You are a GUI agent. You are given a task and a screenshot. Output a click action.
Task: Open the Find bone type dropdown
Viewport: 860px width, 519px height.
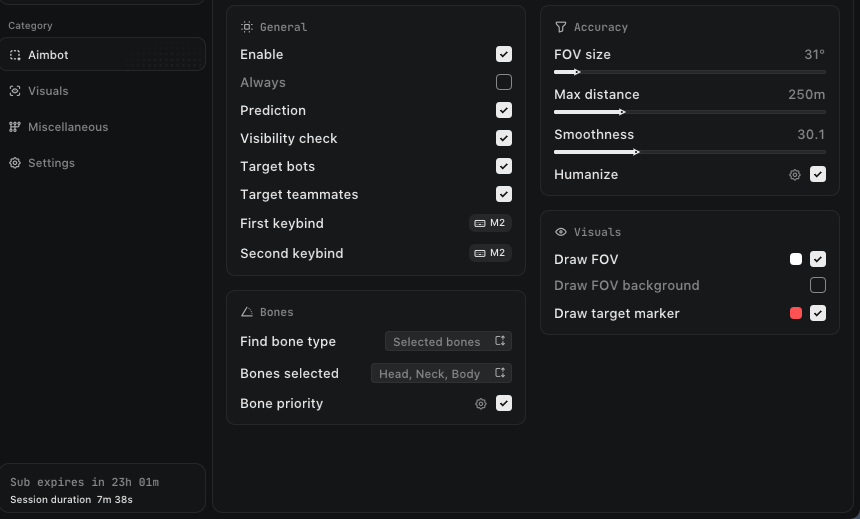(x=448, y=341)
